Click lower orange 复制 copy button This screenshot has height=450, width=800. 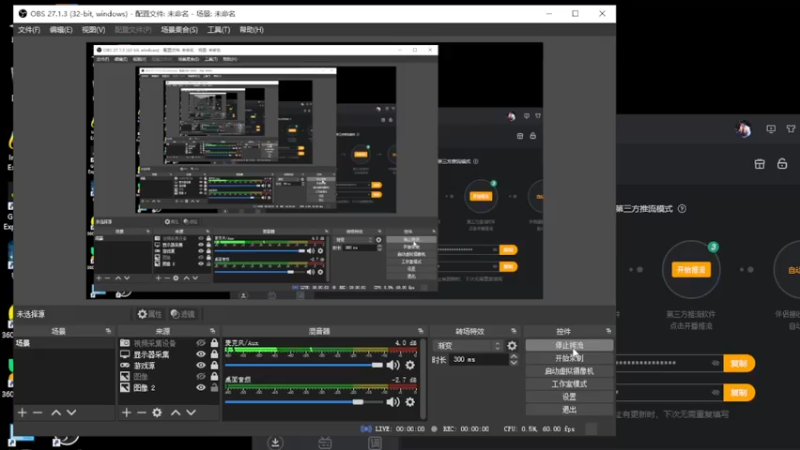(739, 392)
